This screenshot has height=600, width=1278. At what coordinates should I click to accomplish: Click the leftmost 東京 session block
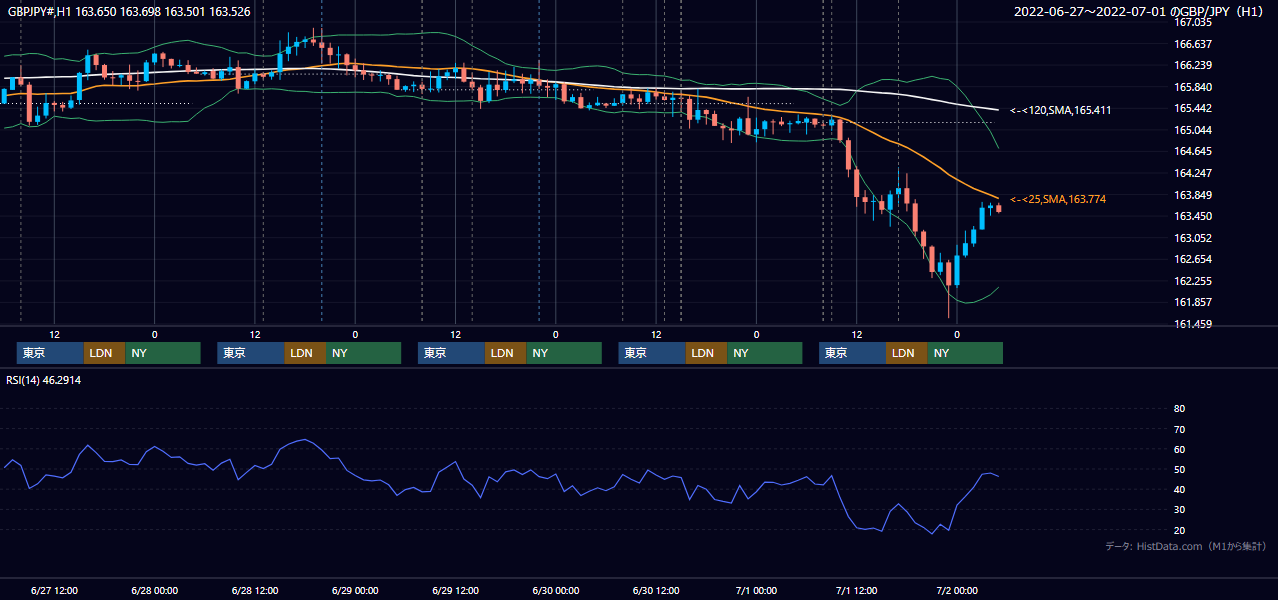click(50, 353)
